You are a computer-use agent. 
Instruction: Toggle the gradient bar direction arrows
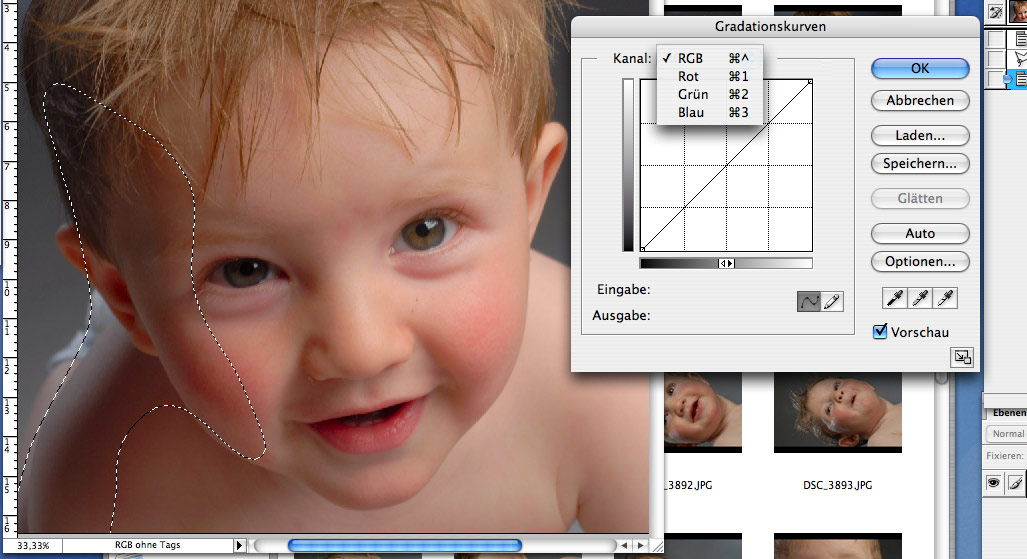point(727,264)
